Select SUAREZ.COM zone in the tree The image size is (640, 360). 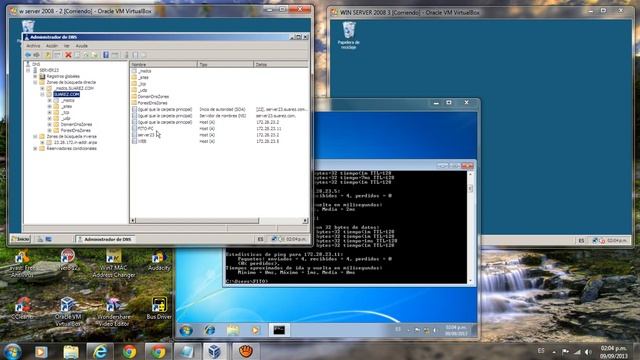tap(67, 94)
